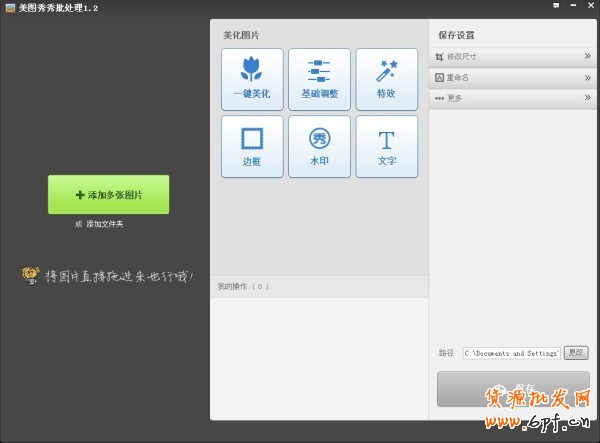Click the 一键美化 one-click beautify icon
The height and width of the screenshot is (443, 600).
251,79
